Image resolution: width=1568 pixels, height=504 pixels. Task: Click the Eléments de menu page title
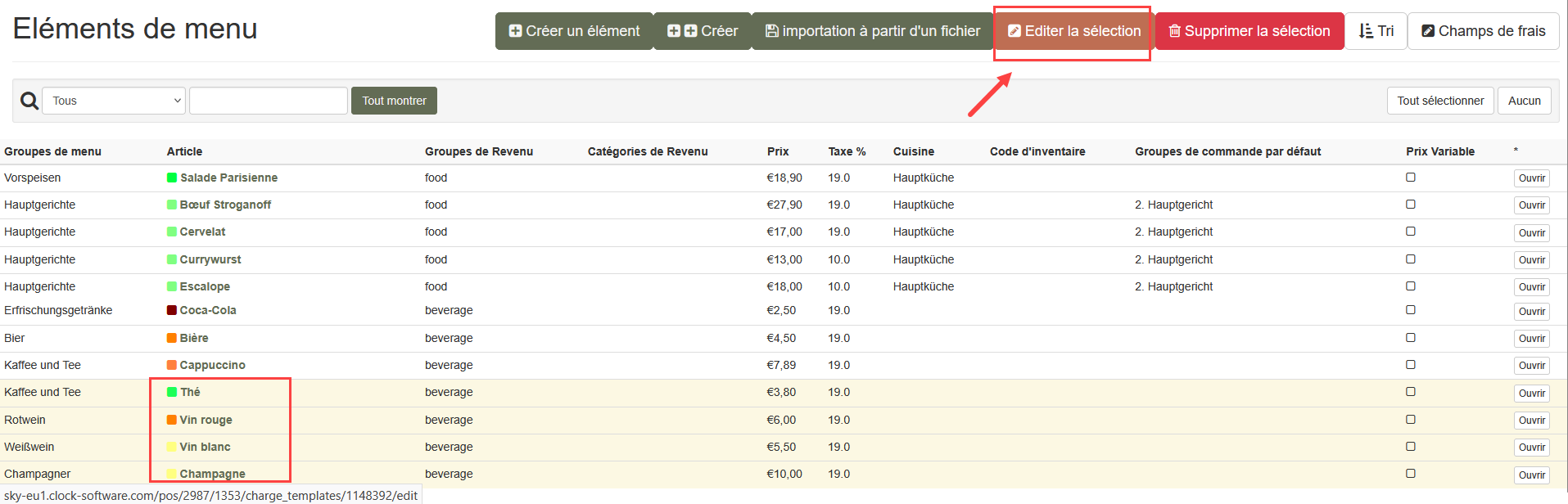(x=135, y=29)
